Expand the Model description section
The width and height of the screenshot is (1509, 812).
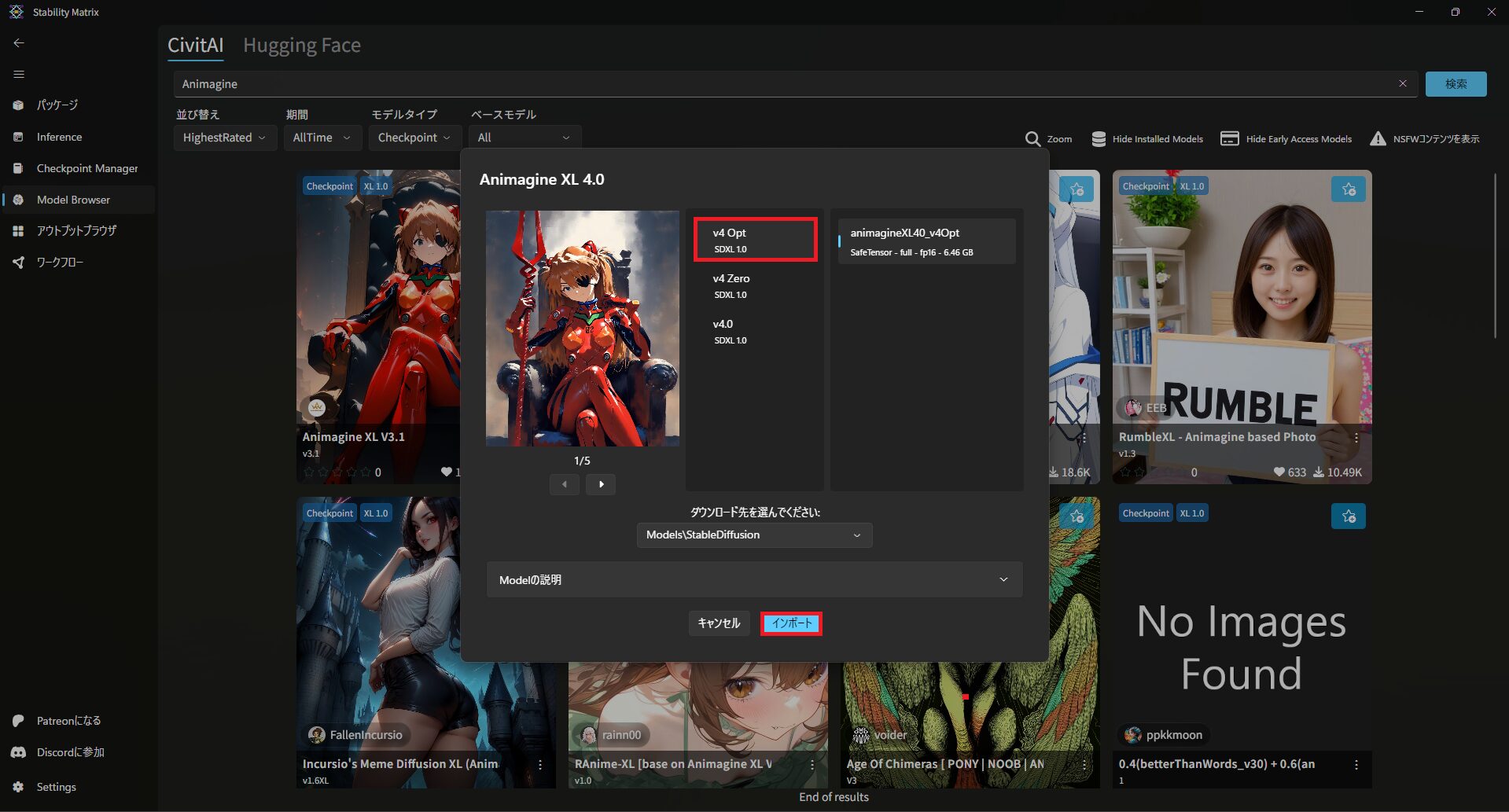pyautogui.click(x=753, y=580)
